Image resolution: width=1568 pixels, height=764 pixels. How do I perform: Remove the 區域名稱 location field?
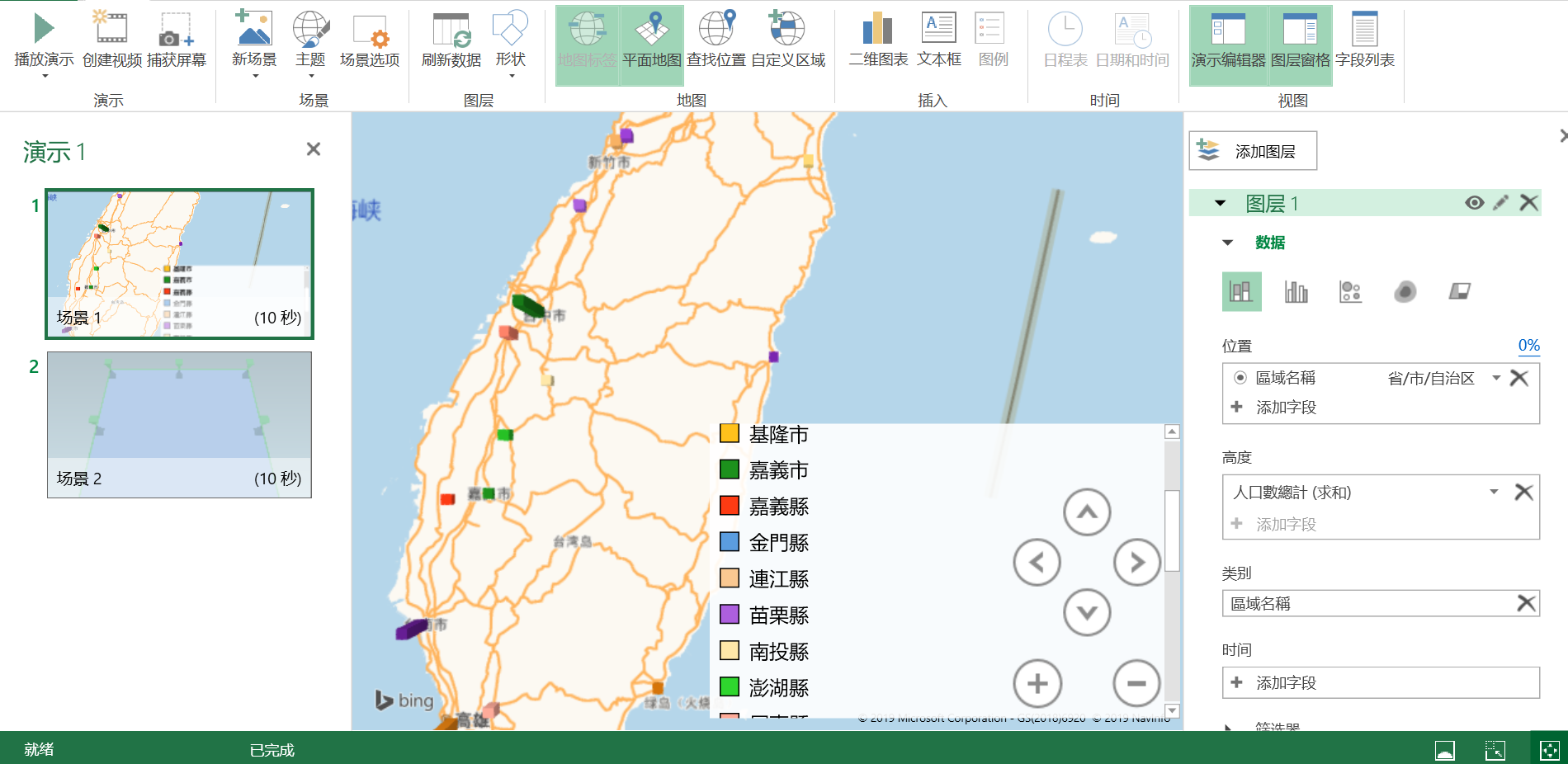(1519, 378)
